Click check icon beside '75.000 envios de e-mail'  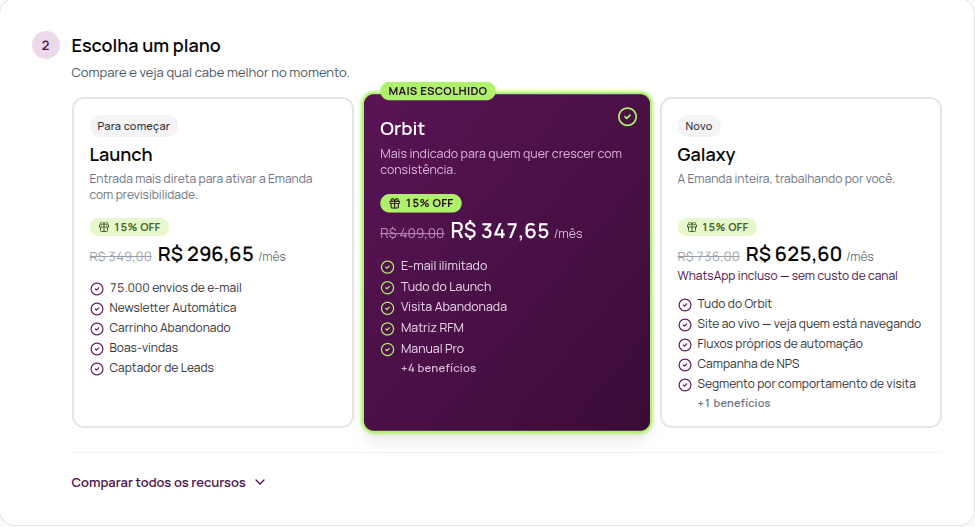97,289
